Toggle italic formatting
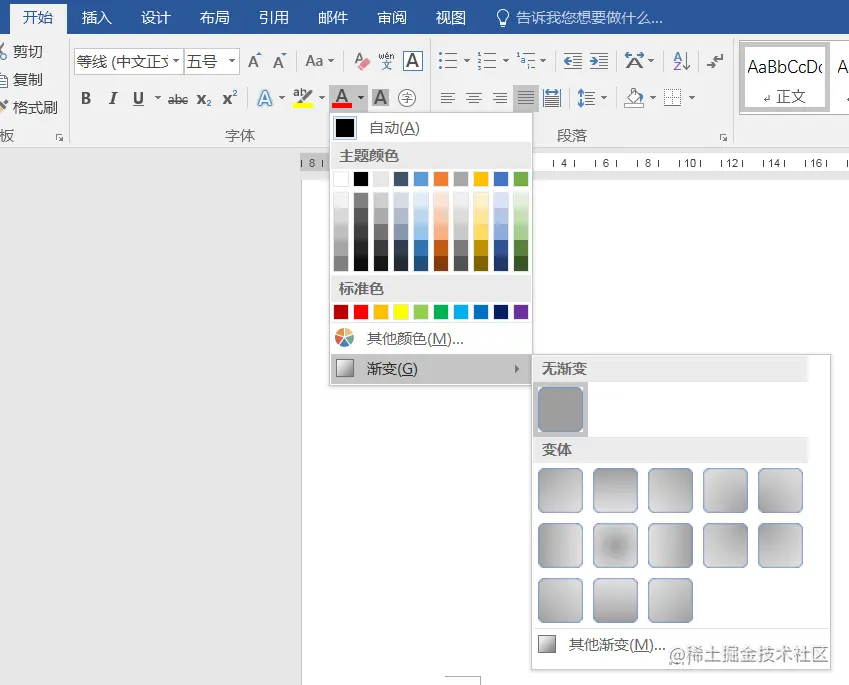The height and width of the screenshot is (685, 849). 113,99
